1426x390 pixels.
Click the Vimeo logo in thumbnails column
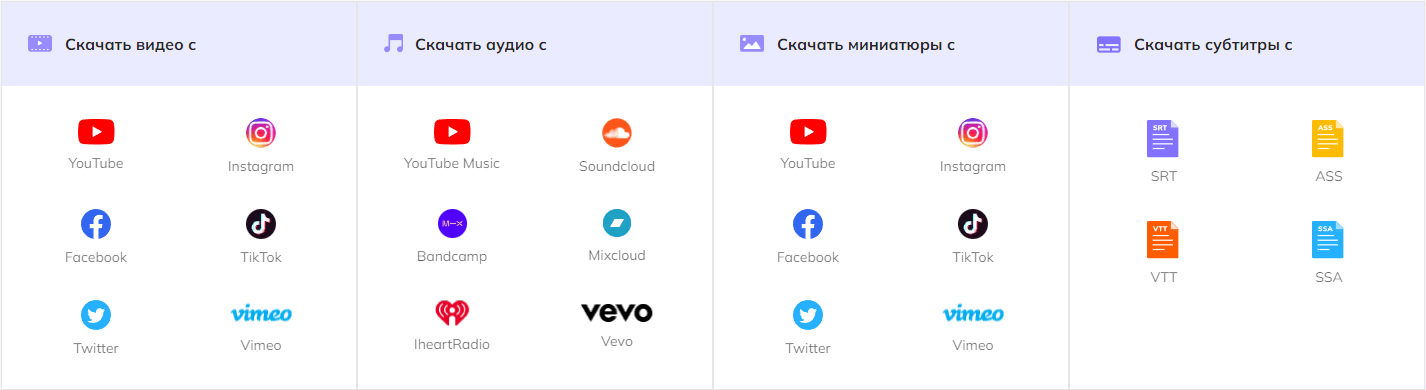[973, 314]
